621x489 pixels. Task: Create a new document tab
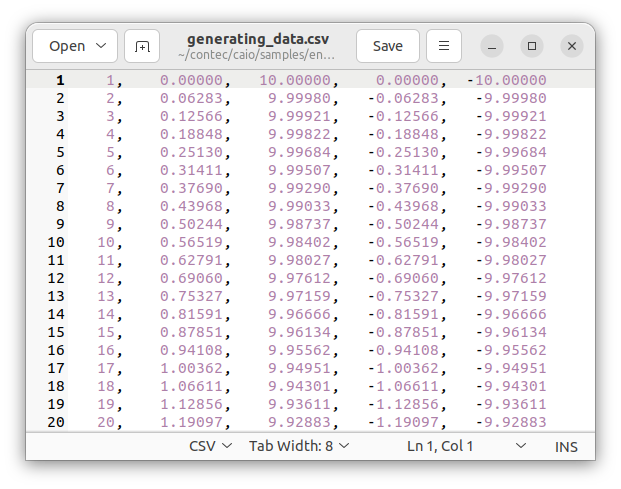(142, 46)
